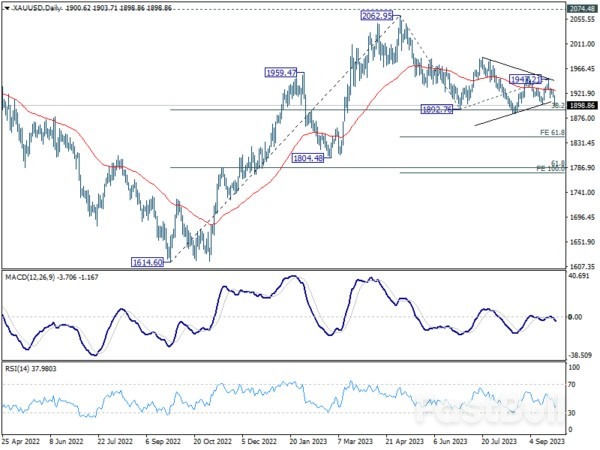Click the 6 Jun 2023 date label

pyautogui.click(x=451, y=441)
